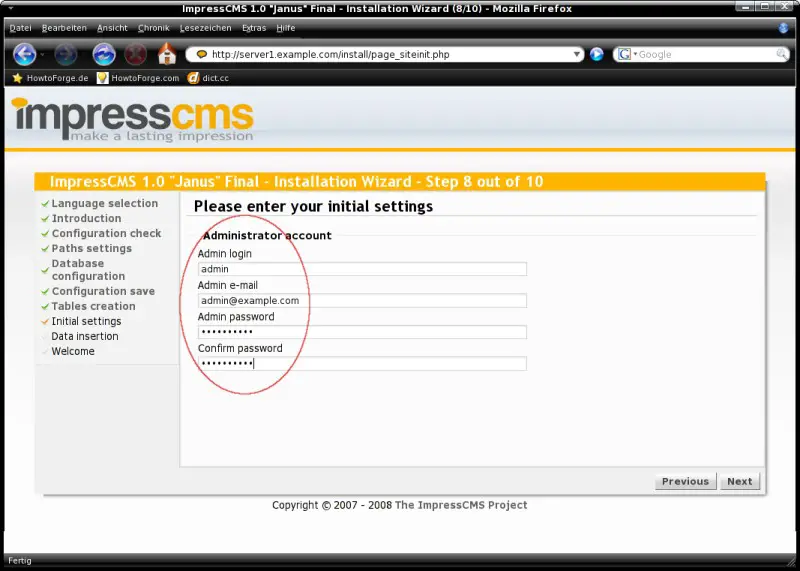This screenshot has height=571, width=800.
Task: Select the Database configuration step
Action: [x=88, y=269]
